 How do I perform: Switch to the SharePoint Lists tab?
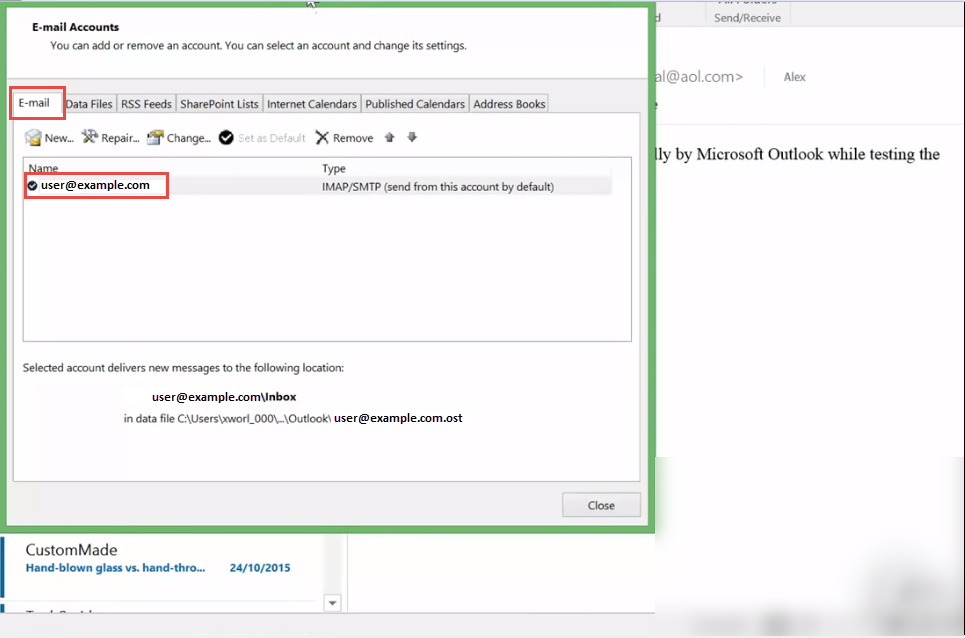coord(219,103)
